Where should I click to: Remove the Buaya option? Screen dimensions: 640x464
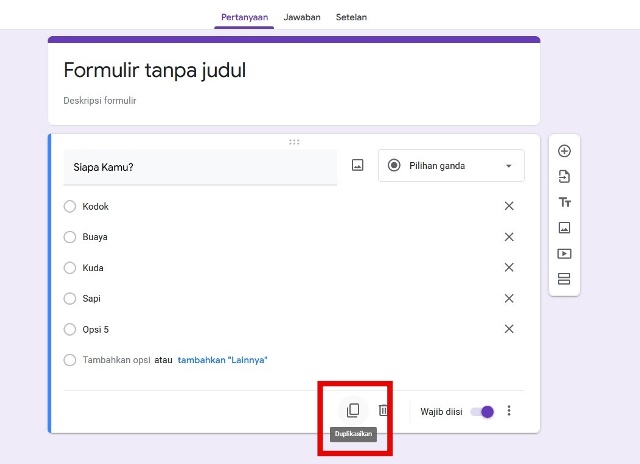(x=509, y=237)
